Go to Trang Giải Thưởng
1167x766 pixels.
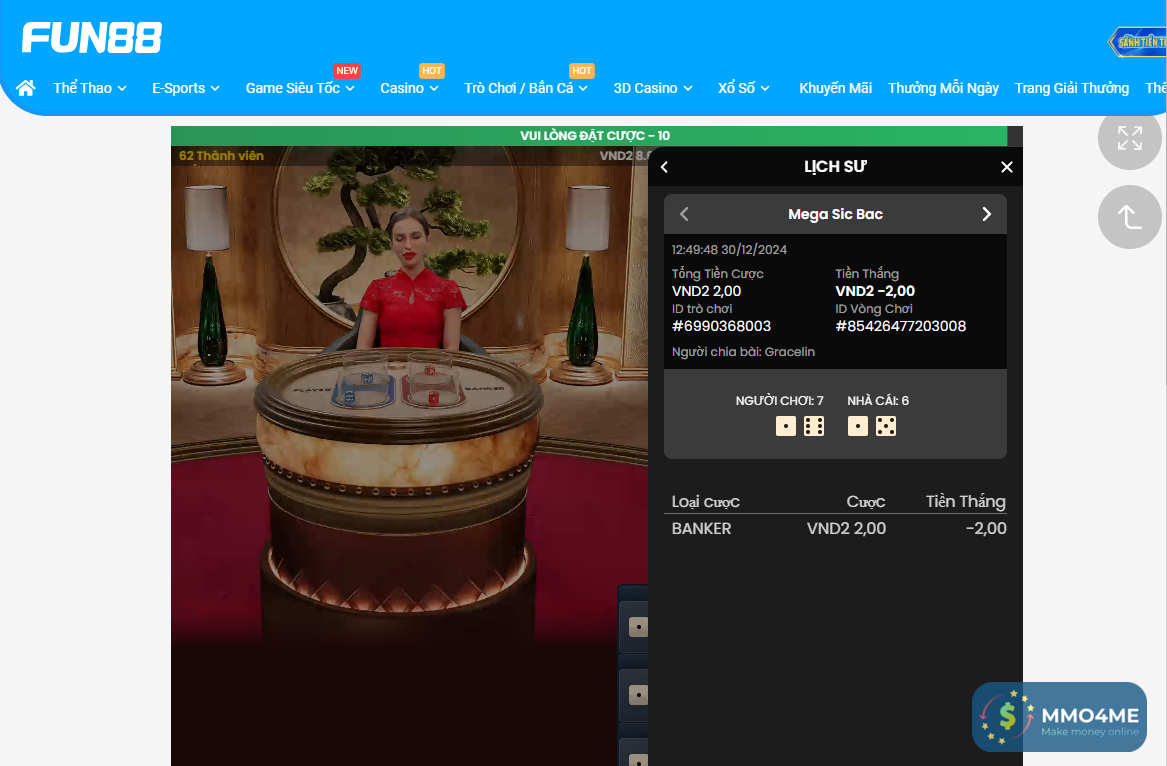pos(1072,88)
